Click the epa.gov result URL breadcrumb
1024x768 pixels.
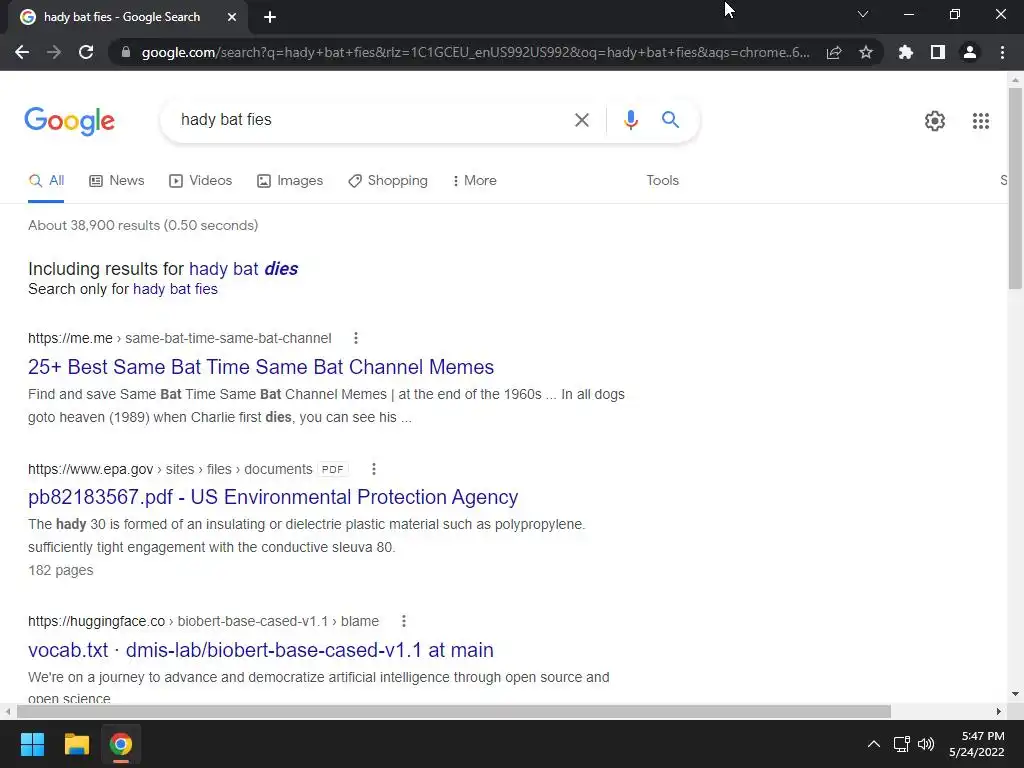(x=170, y=469)
